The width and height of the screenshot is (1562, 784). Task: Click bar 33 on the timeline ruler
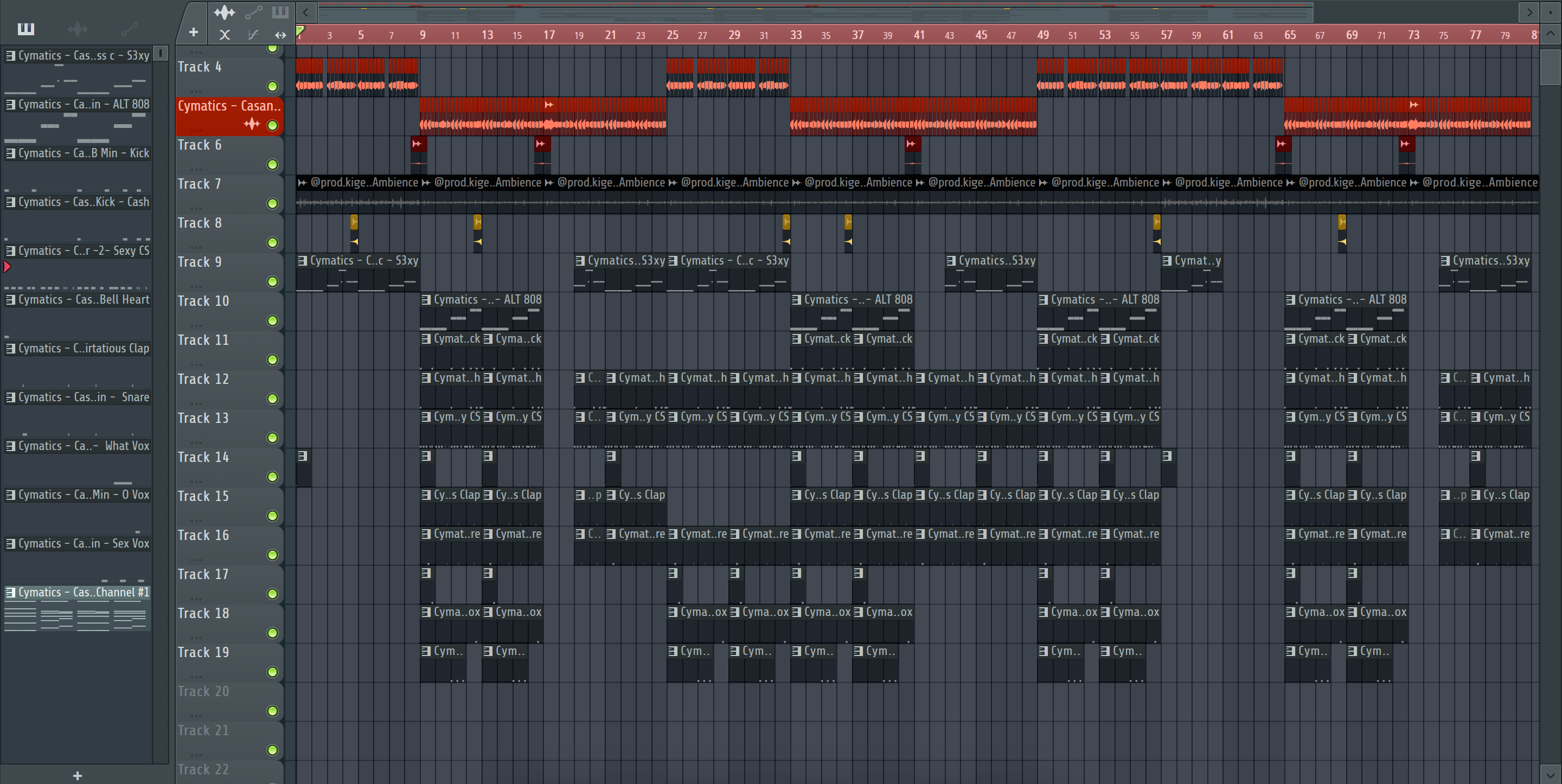[x=796, y=35]
